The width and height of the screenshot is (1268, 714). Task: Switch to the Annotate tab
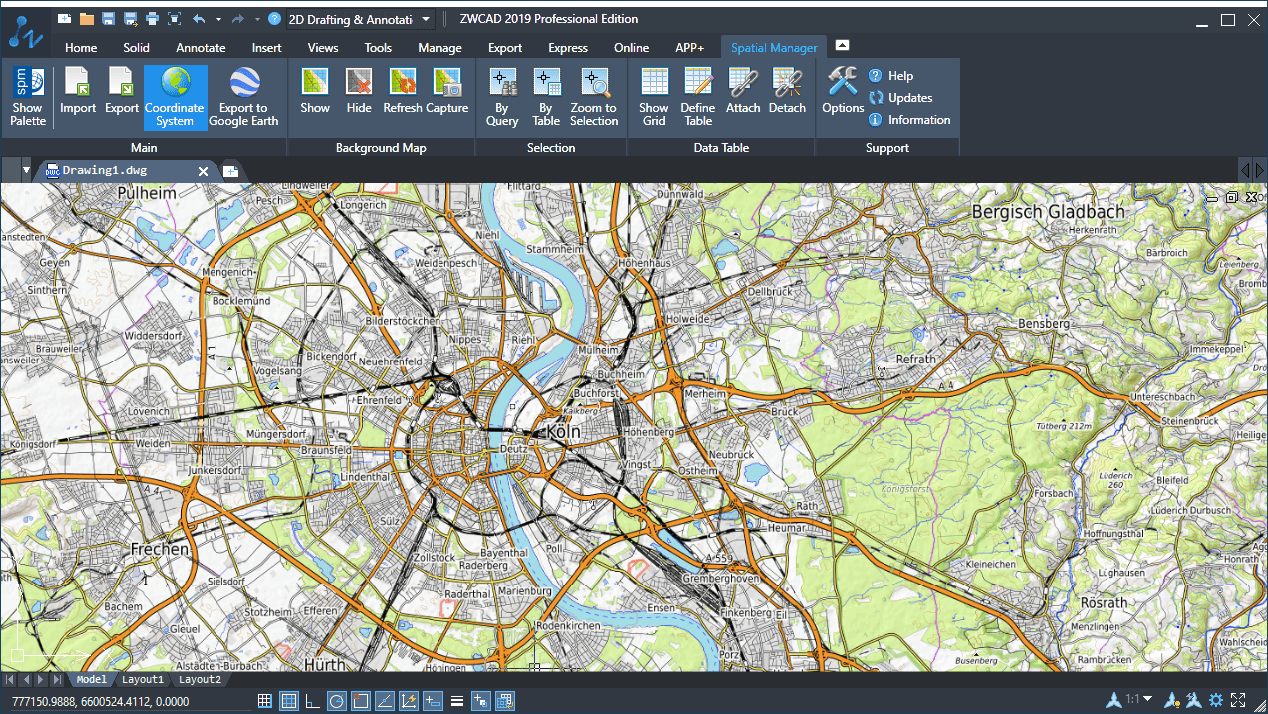click(201, 48)
